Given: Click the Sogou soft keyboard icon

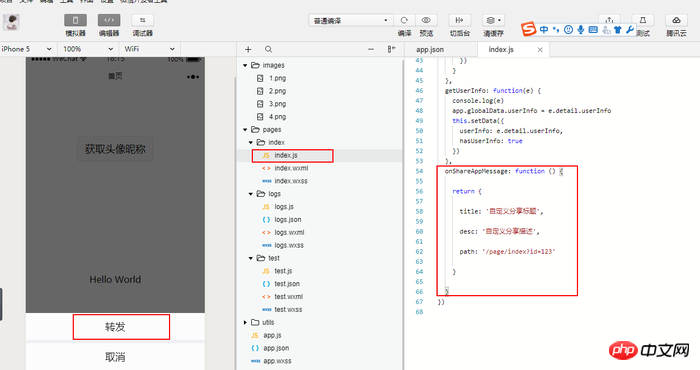Looking at the screenshot, I should (593, 29).
